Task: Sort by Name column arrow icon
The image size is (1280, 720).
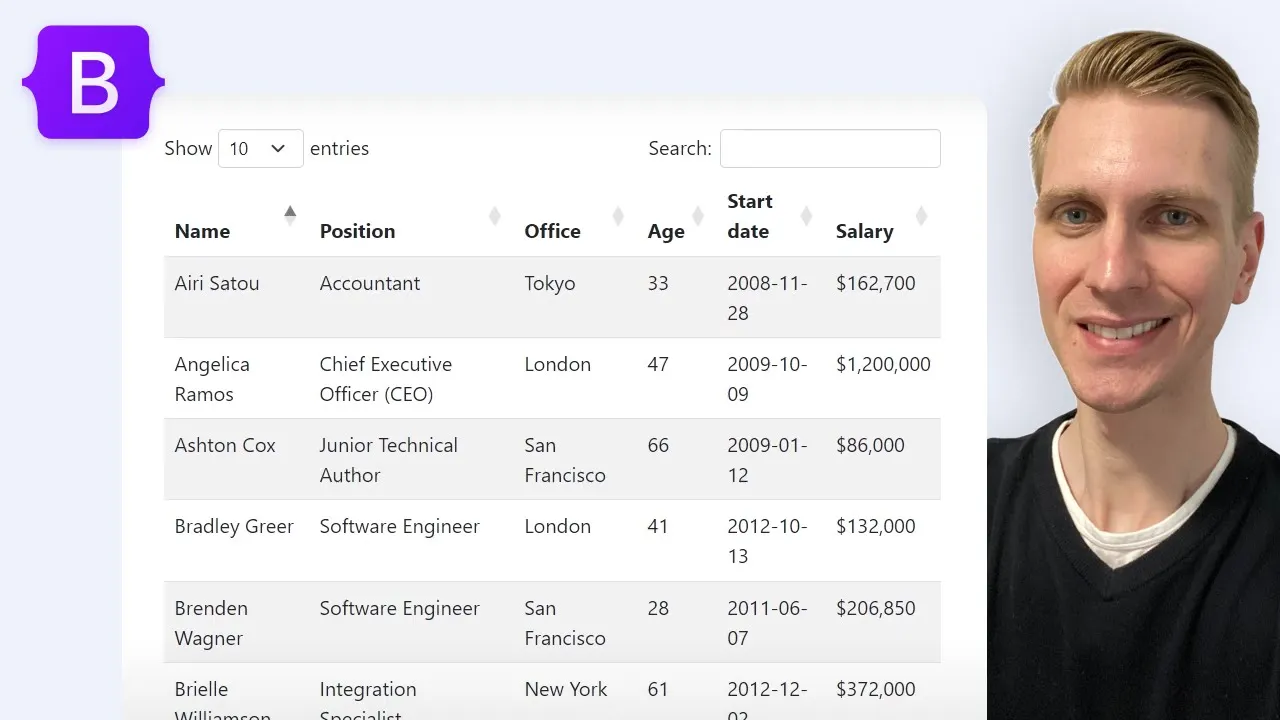Action: pyautogui.click(x=290, y=215)
